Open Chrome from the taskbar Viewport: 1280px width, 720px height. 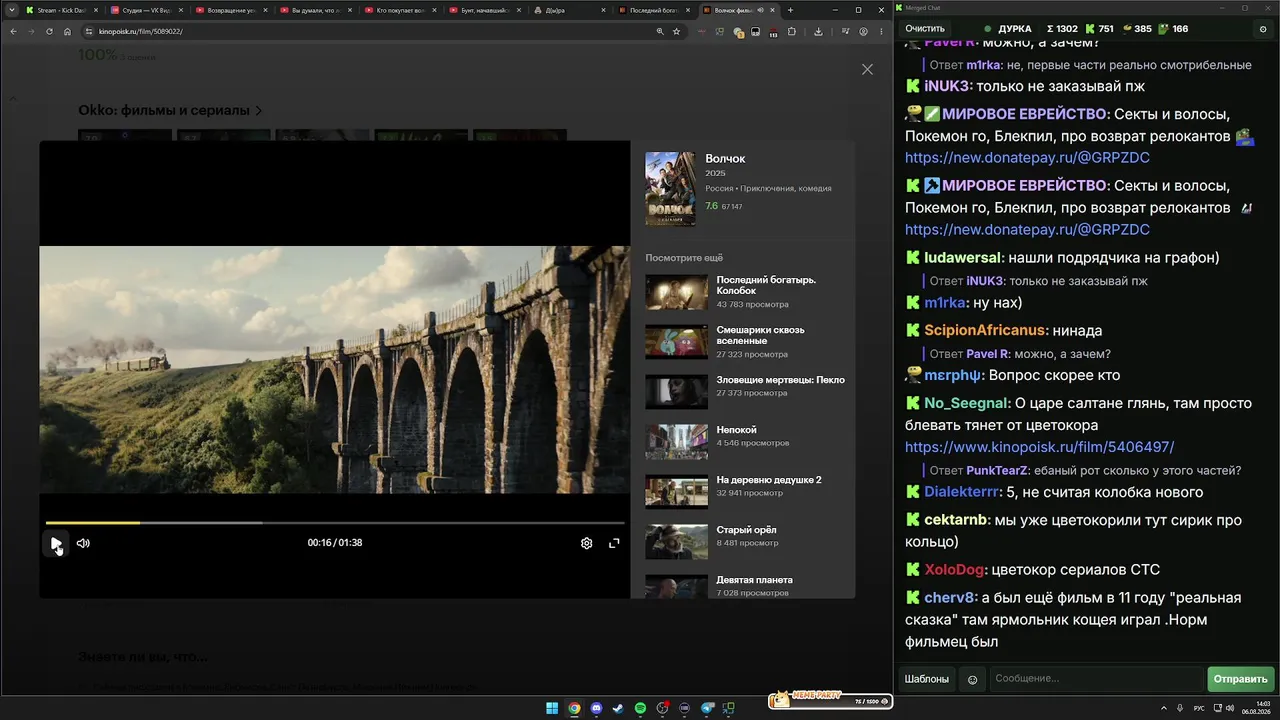click(574, 708)
